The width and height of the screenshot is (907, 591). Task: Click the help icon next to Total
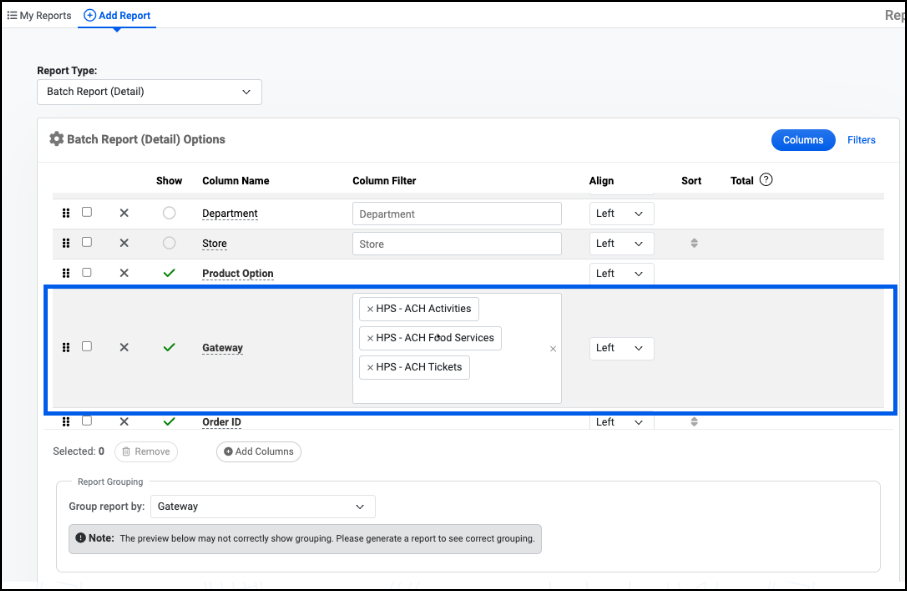(x=766, y=180)
